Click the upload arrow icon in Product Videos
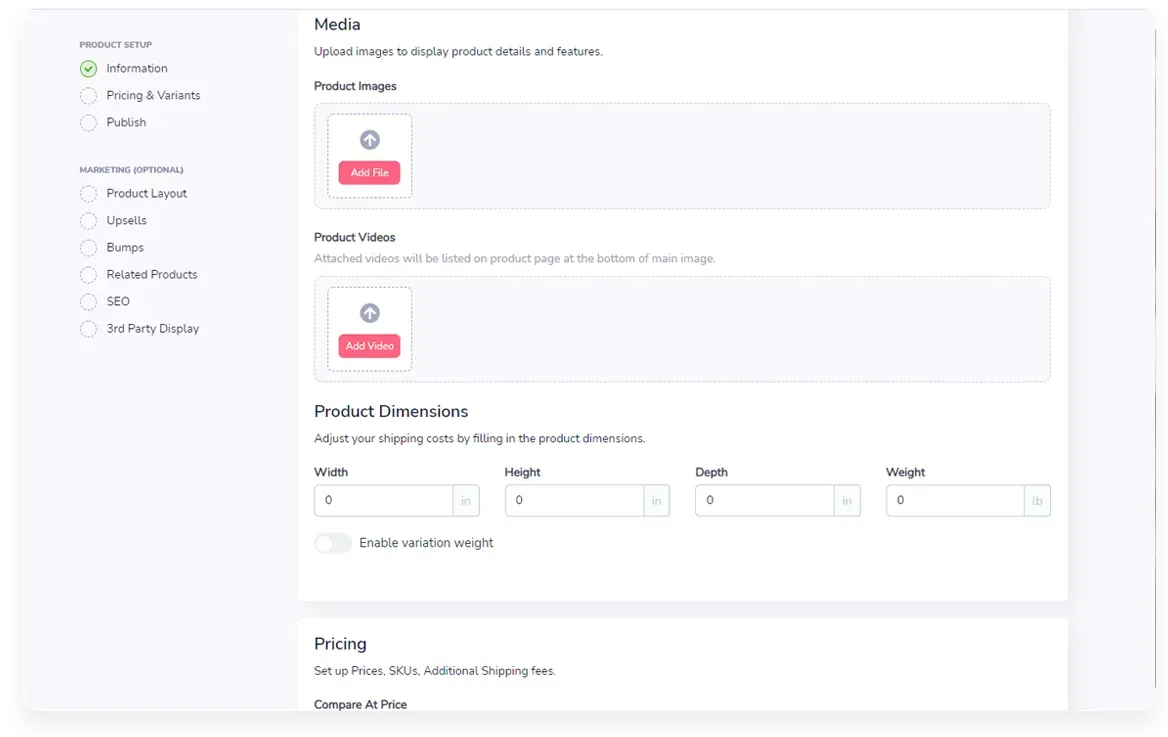The height and width of the screenshot is (737, 1168). tap(369, 313)
